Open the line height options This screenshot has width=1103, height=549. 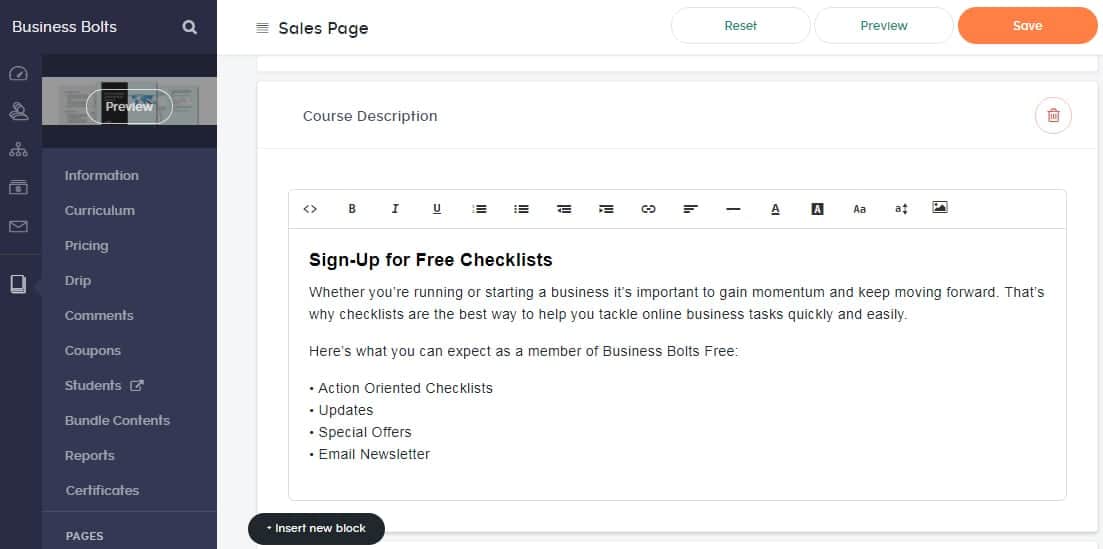(901, 209)
